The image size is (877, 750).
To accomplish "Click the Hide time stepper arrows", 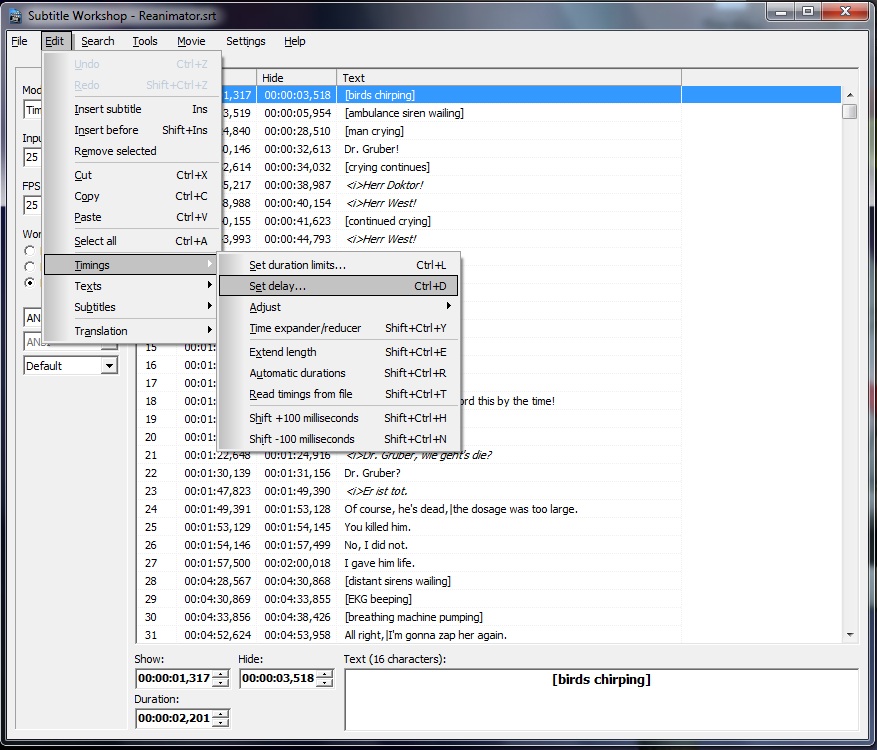I will (324, 678).
